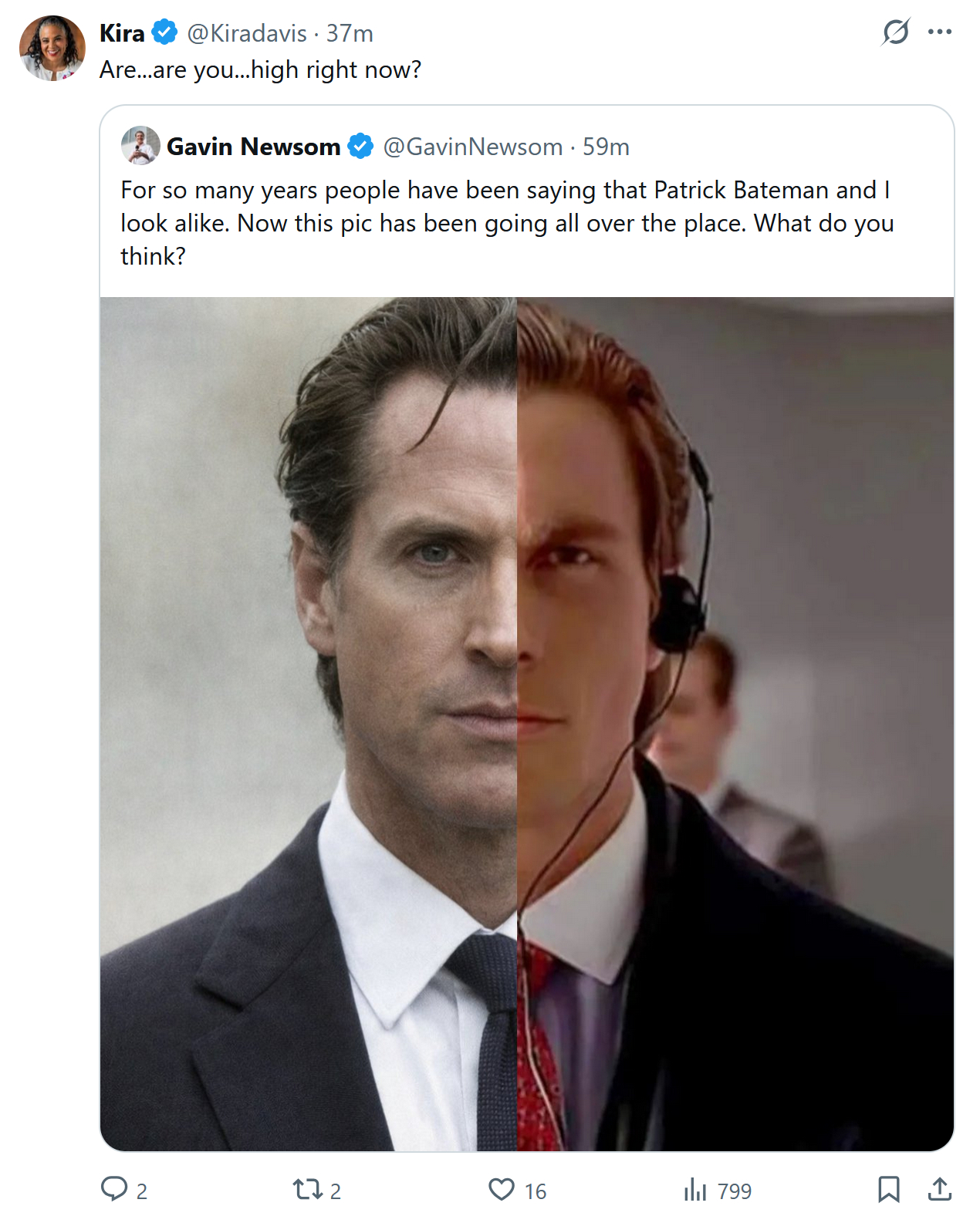Image resolution: width=980 pixels, height=1223 pixels.
Task: Open Kira's profile picture
Action: (52, 48)
